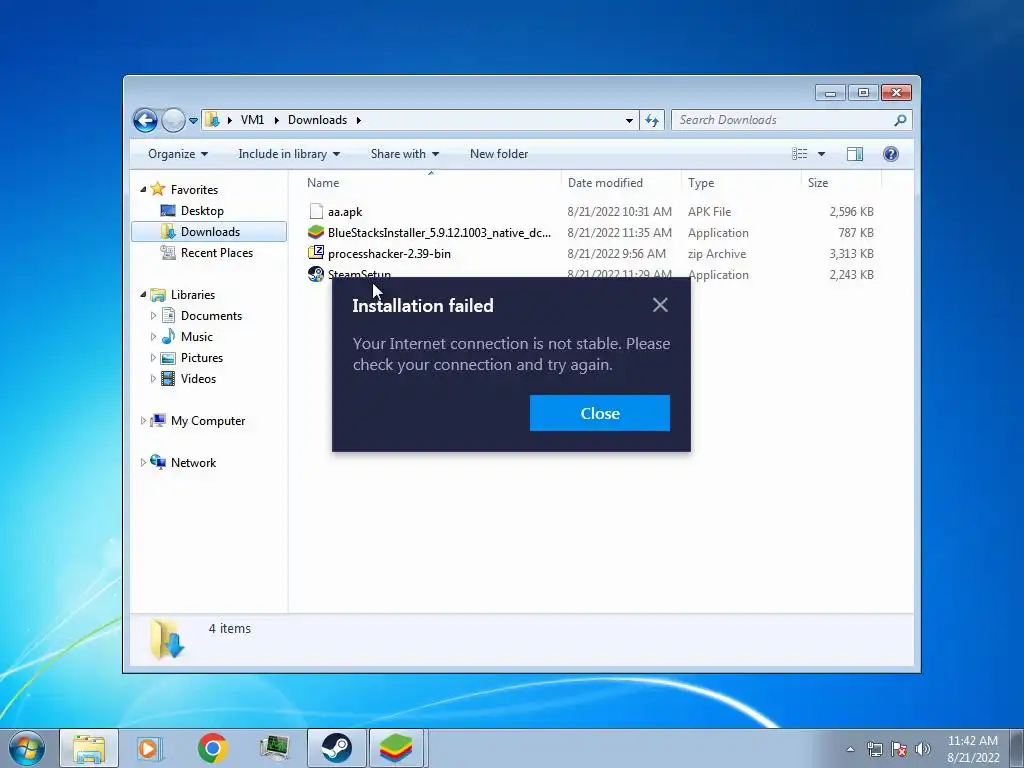Switch to Steam on the taskbar
Viewport: 1024px width, 768px height.
coord(336,748)
